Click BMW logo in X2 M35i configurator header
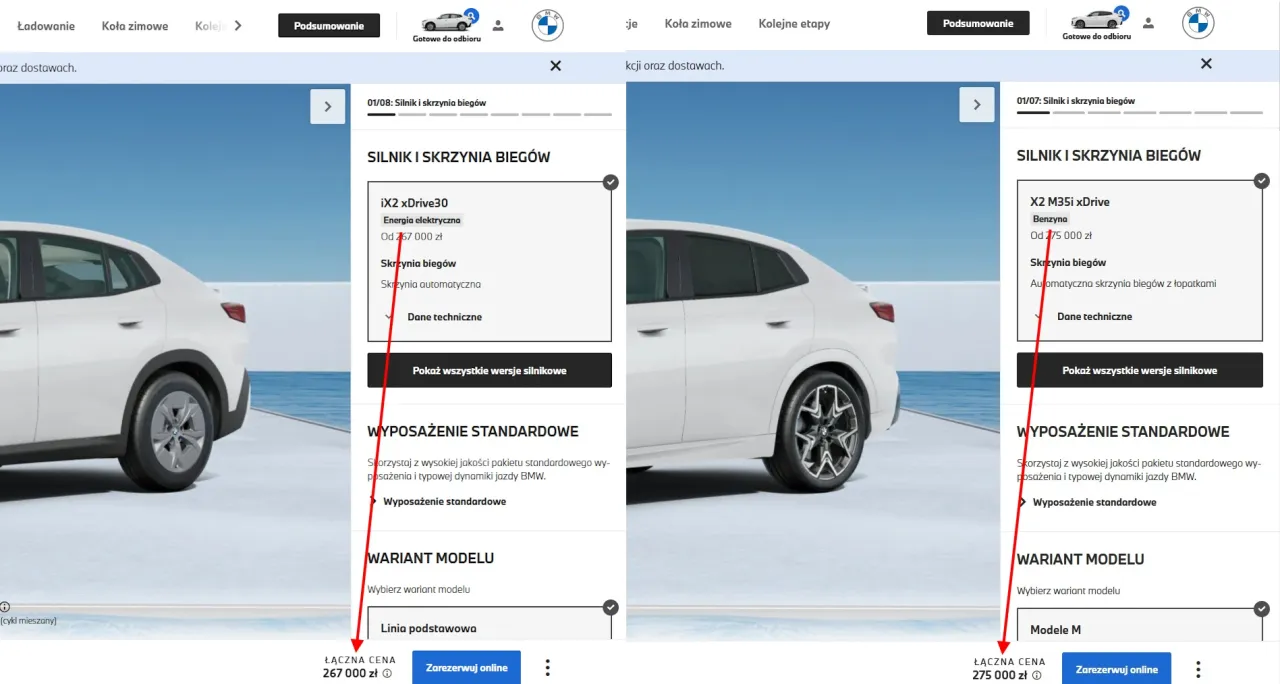The width and height of the screenshot is (1280, 684). tap(1198, 23)
